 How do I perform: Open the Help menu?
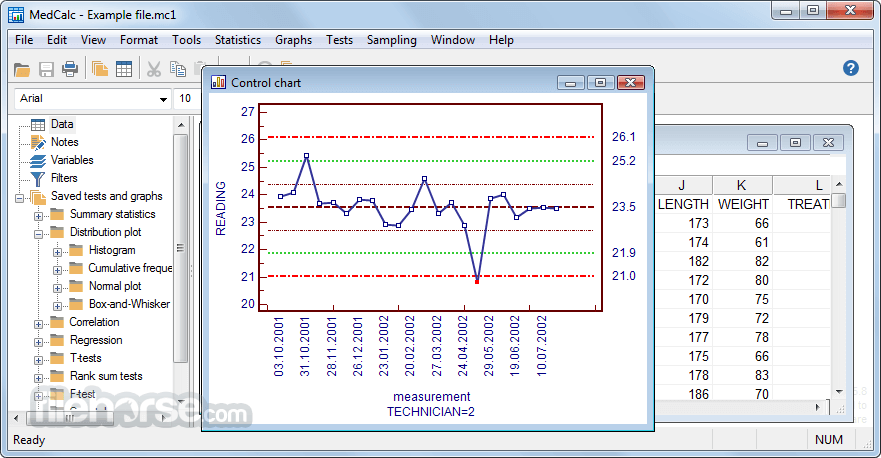[x=501, y=40]
